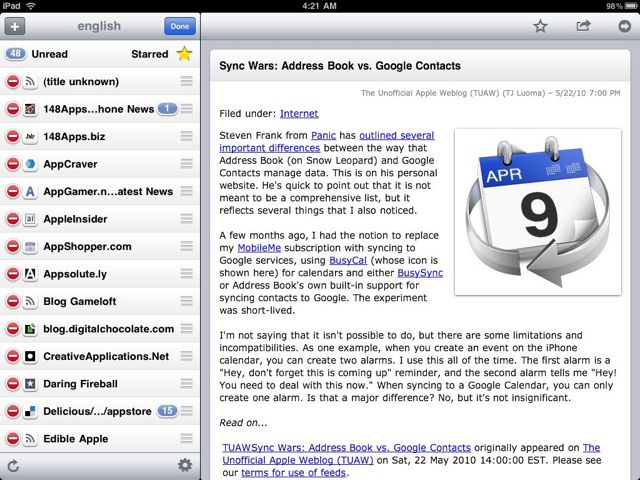Open the terms for use of feeds link
The width and height of the screenshot is (640, 480).
pos(293,473)
